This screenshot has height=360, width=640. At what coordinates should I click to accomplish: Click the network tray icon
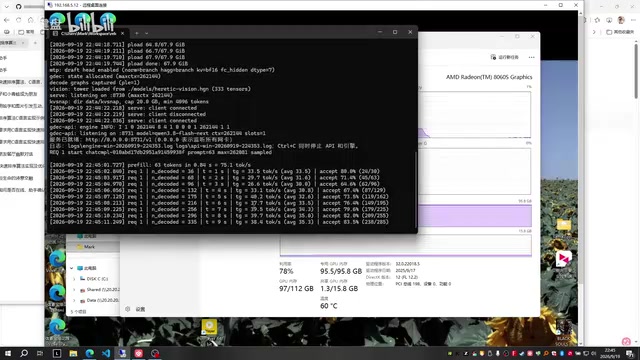point(586,353)
